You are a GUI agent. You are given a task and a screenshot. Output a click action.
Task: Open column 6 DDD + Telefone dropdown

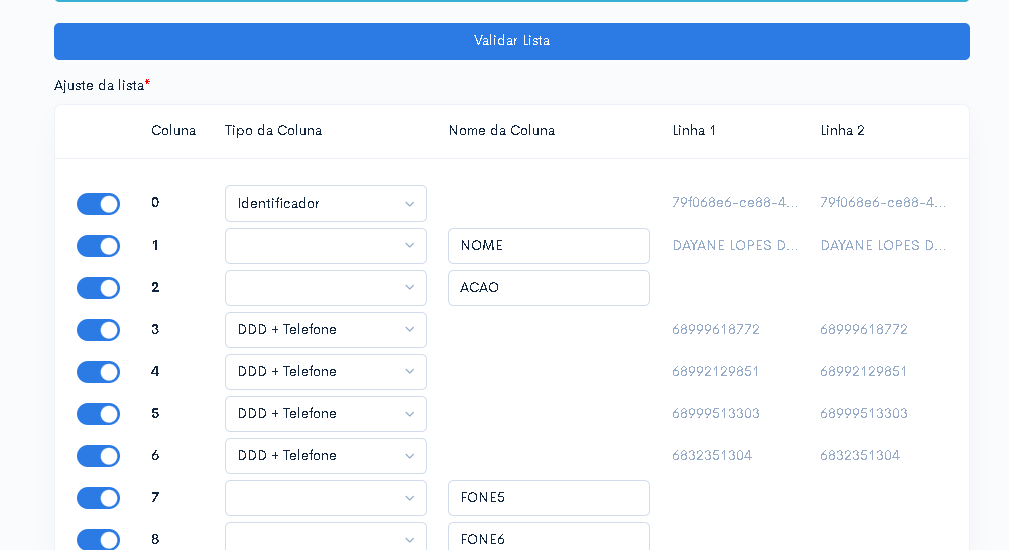(326, 456)
